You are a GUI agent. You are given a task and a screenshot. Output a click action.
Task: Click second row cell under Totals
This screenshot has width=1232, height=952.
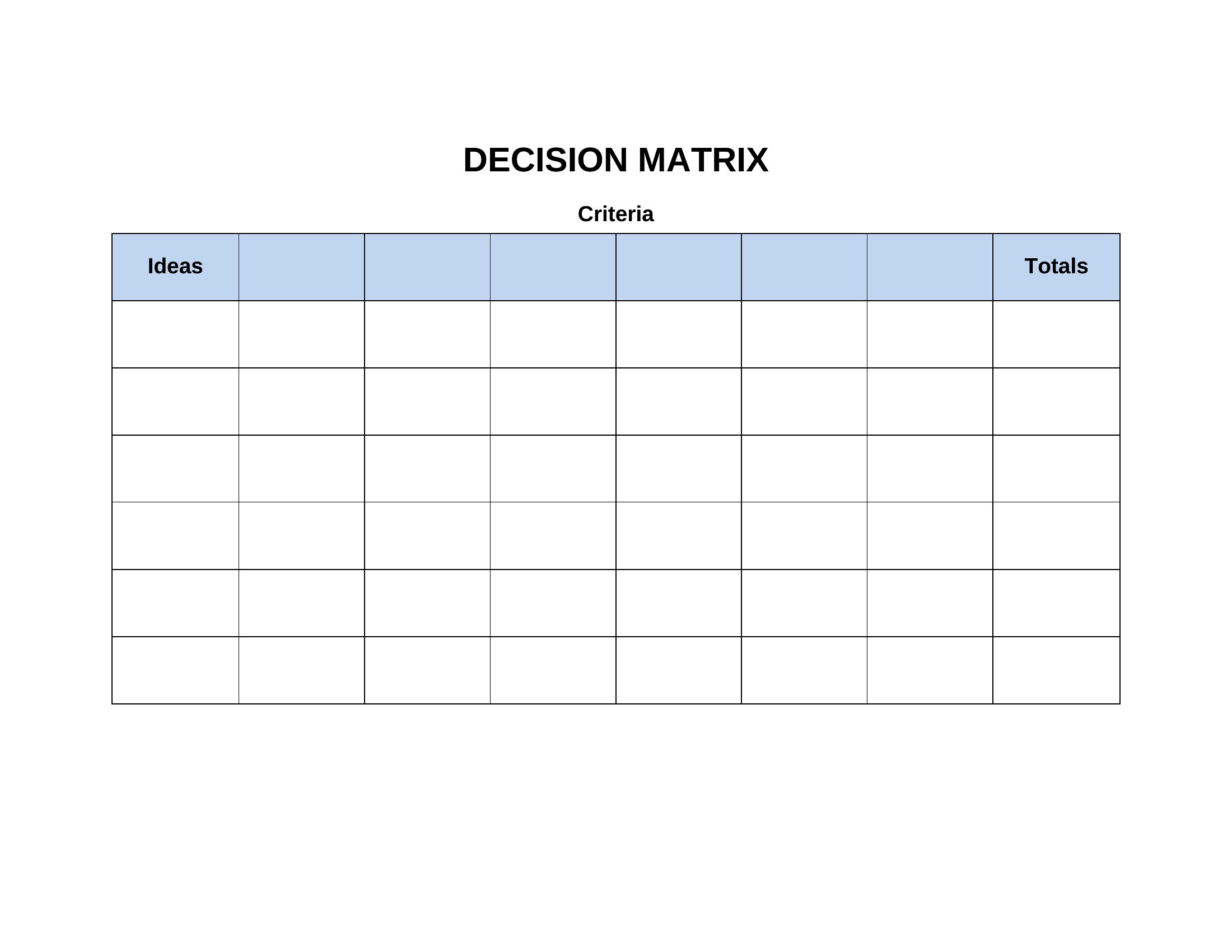(x=1056, y=402)
